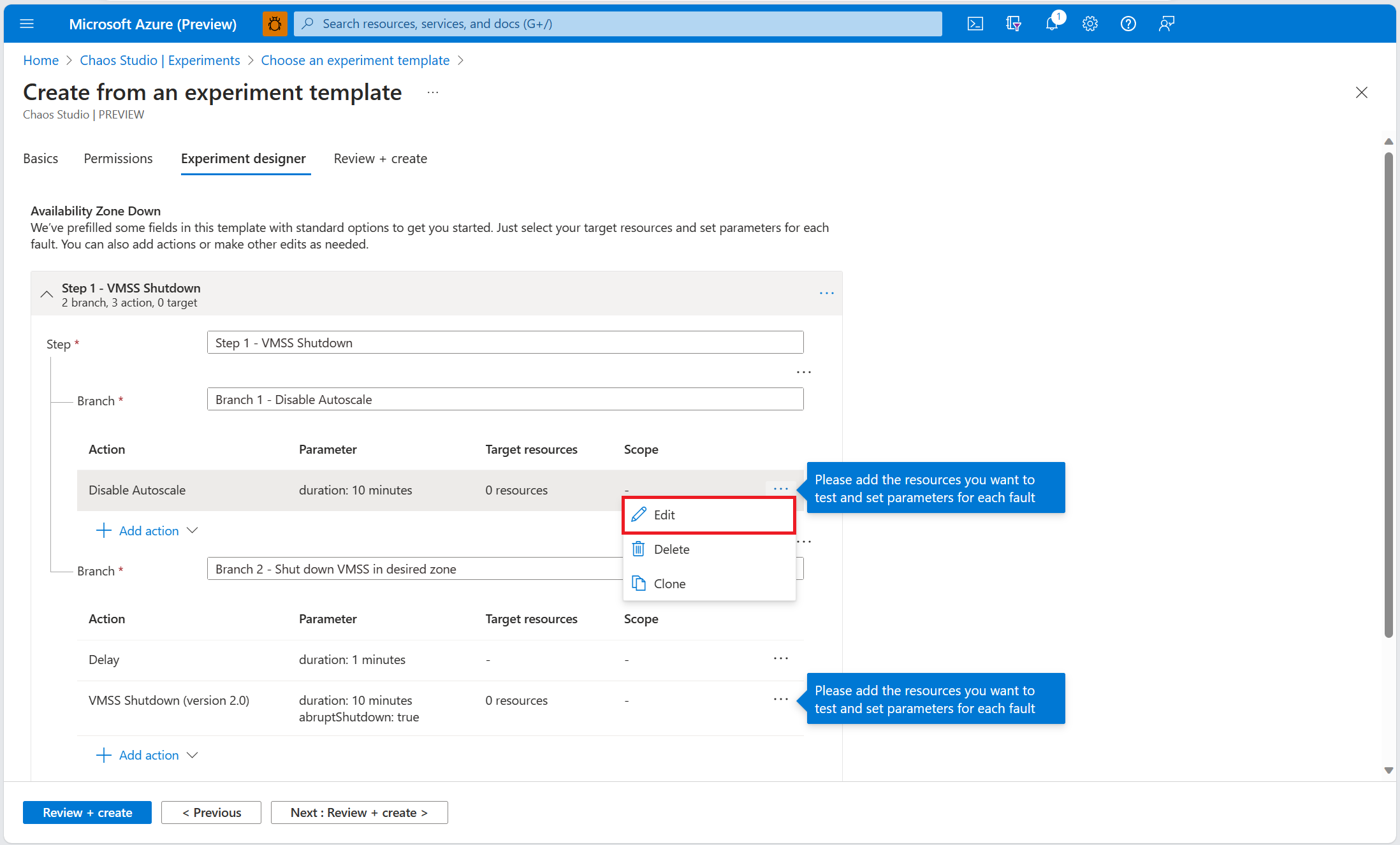
Task: Switch to the Basics tab
Action: click(x=40, y=159)
